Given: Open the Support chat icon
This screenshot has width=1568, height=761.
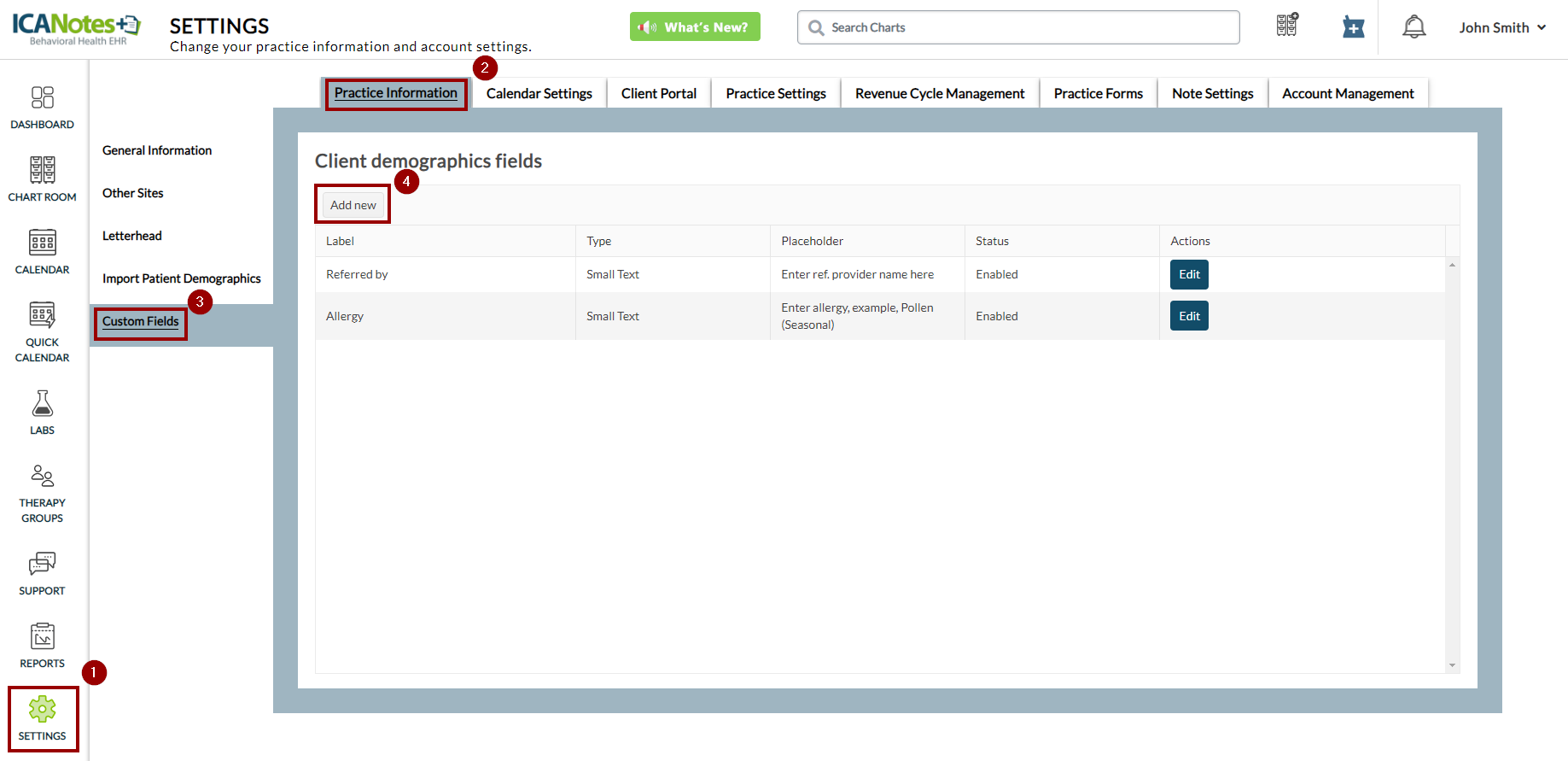Looking at the screenshot, I should point(42,564).
